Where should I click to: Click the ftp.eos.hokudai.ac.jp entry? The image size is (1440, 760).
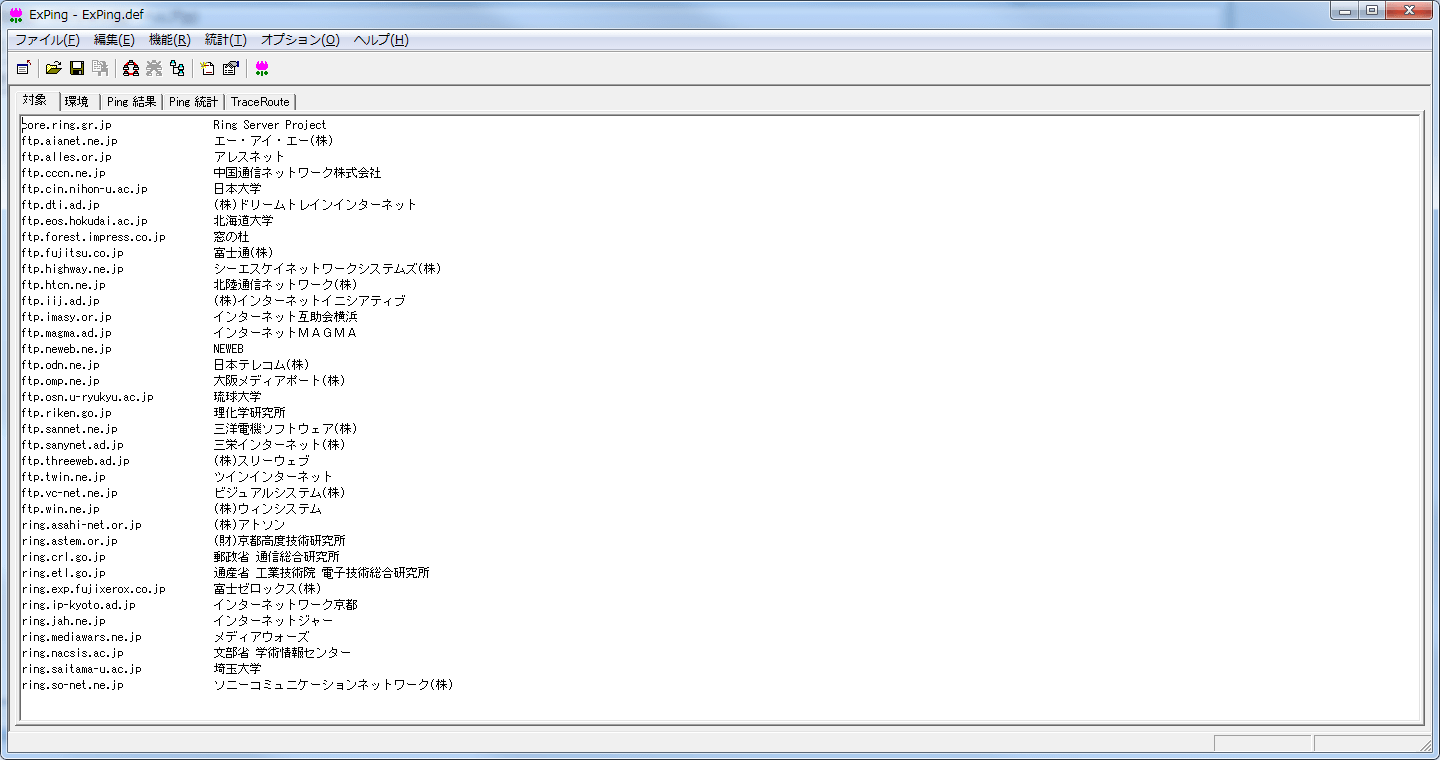point(85,221)
